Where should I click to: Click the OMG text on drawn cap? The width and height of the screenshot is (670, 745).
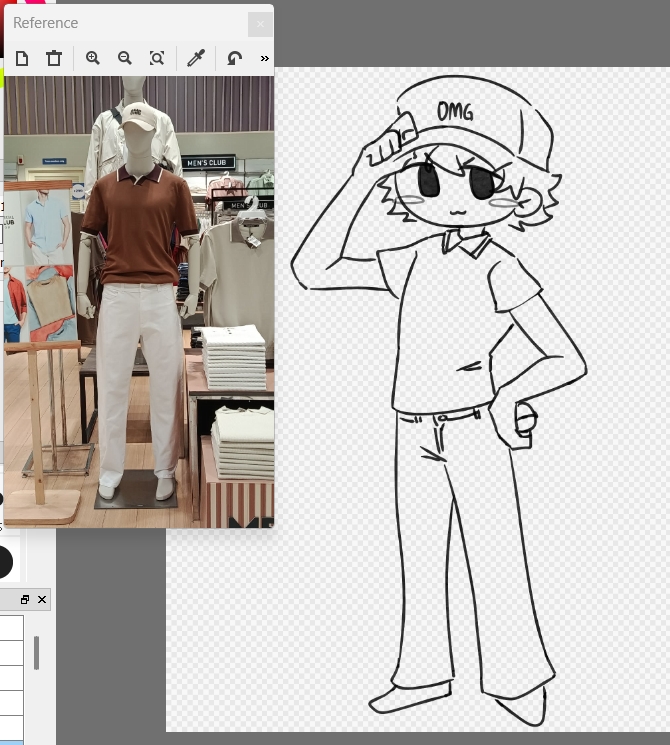click(x=455, y=111)
